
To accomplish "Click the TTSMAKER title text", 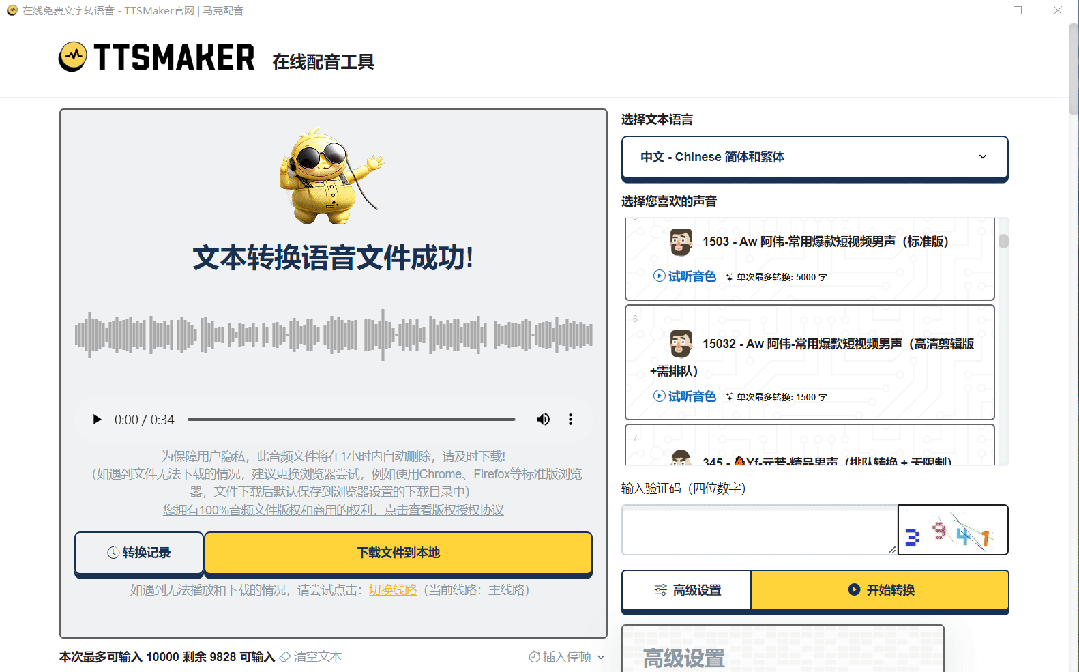I will pos(173,58).
